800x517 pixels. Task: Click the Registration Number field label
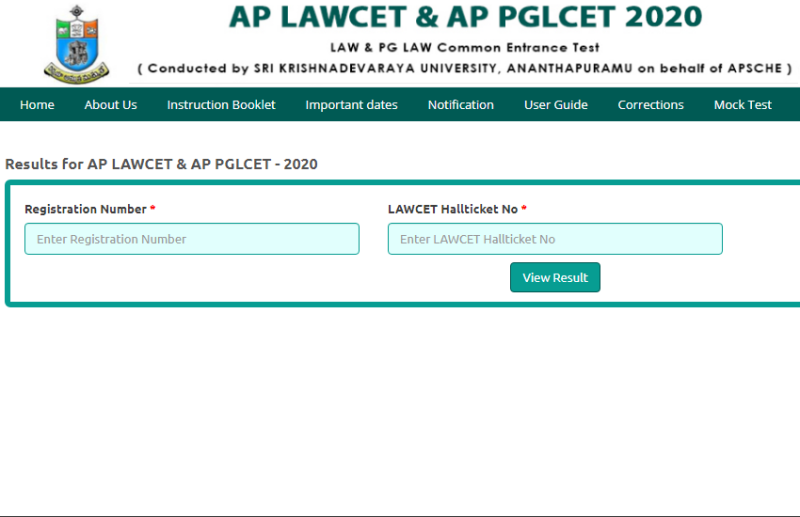[x=85, y=209]
